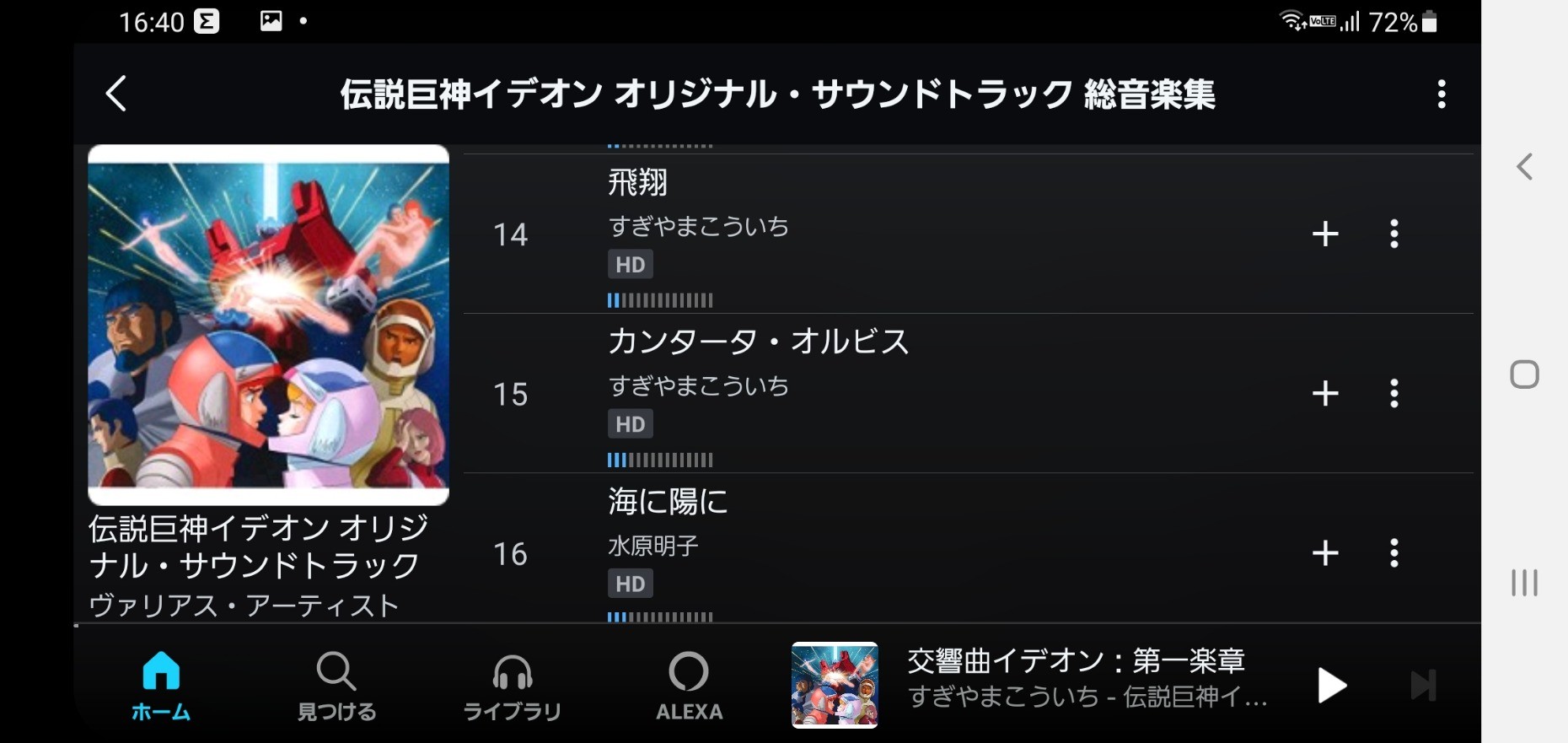Screen dimensions: 1568x743
Task: Open 見つける search tab
Action: 336,686
